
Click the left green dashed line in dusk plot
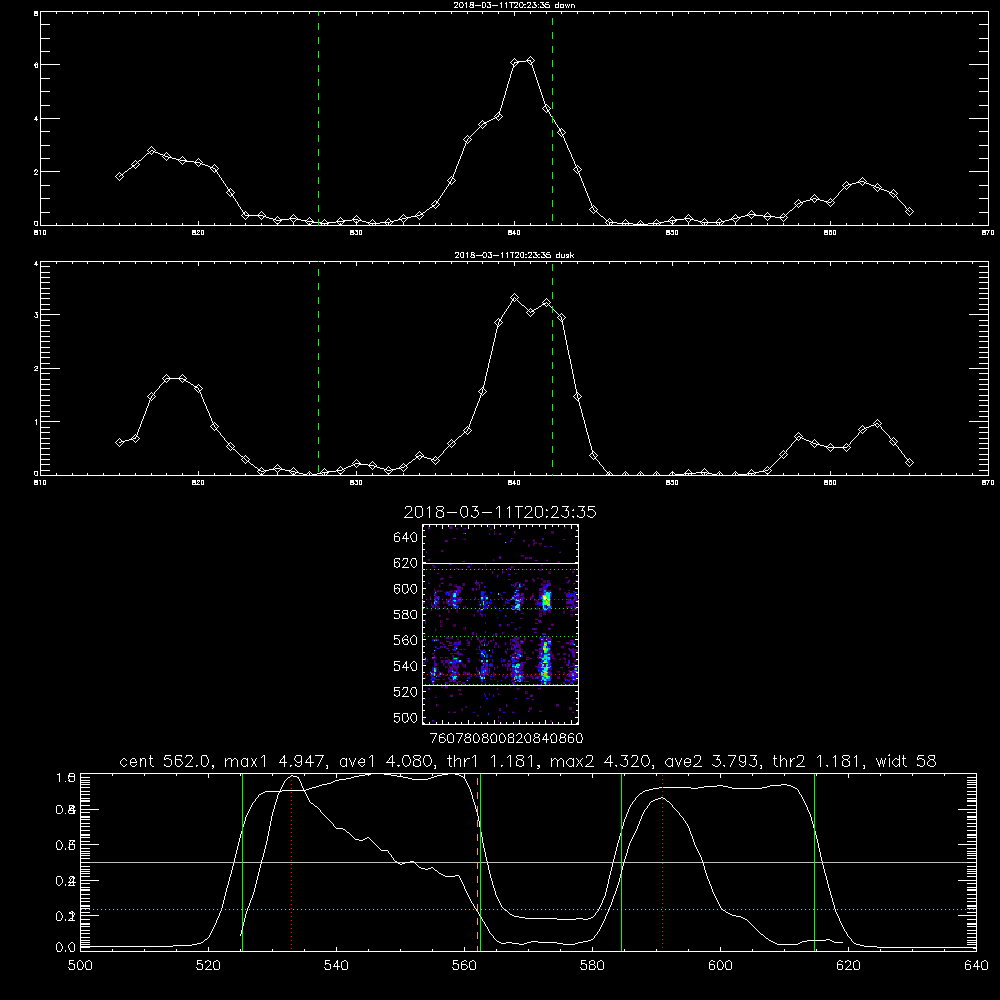tap(318, 368)
